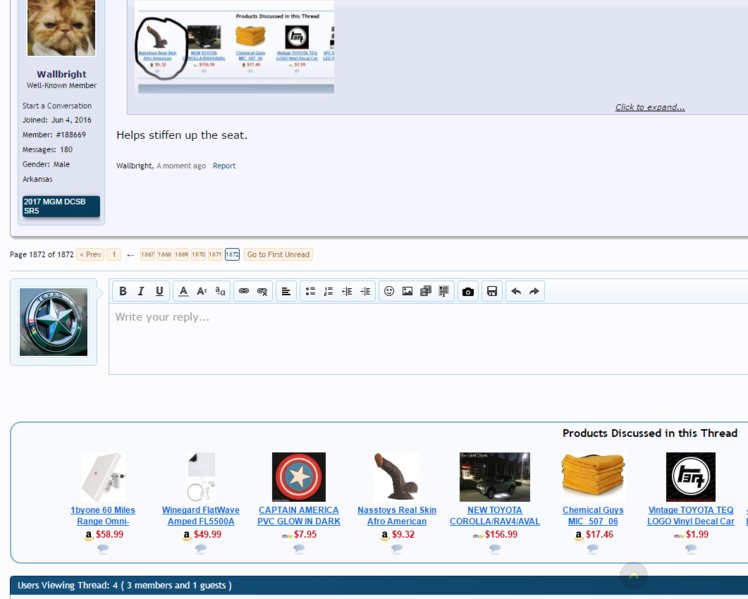
Task: Click Go to First Unread button
Action: pyautogui.click(x=279, y=254)
